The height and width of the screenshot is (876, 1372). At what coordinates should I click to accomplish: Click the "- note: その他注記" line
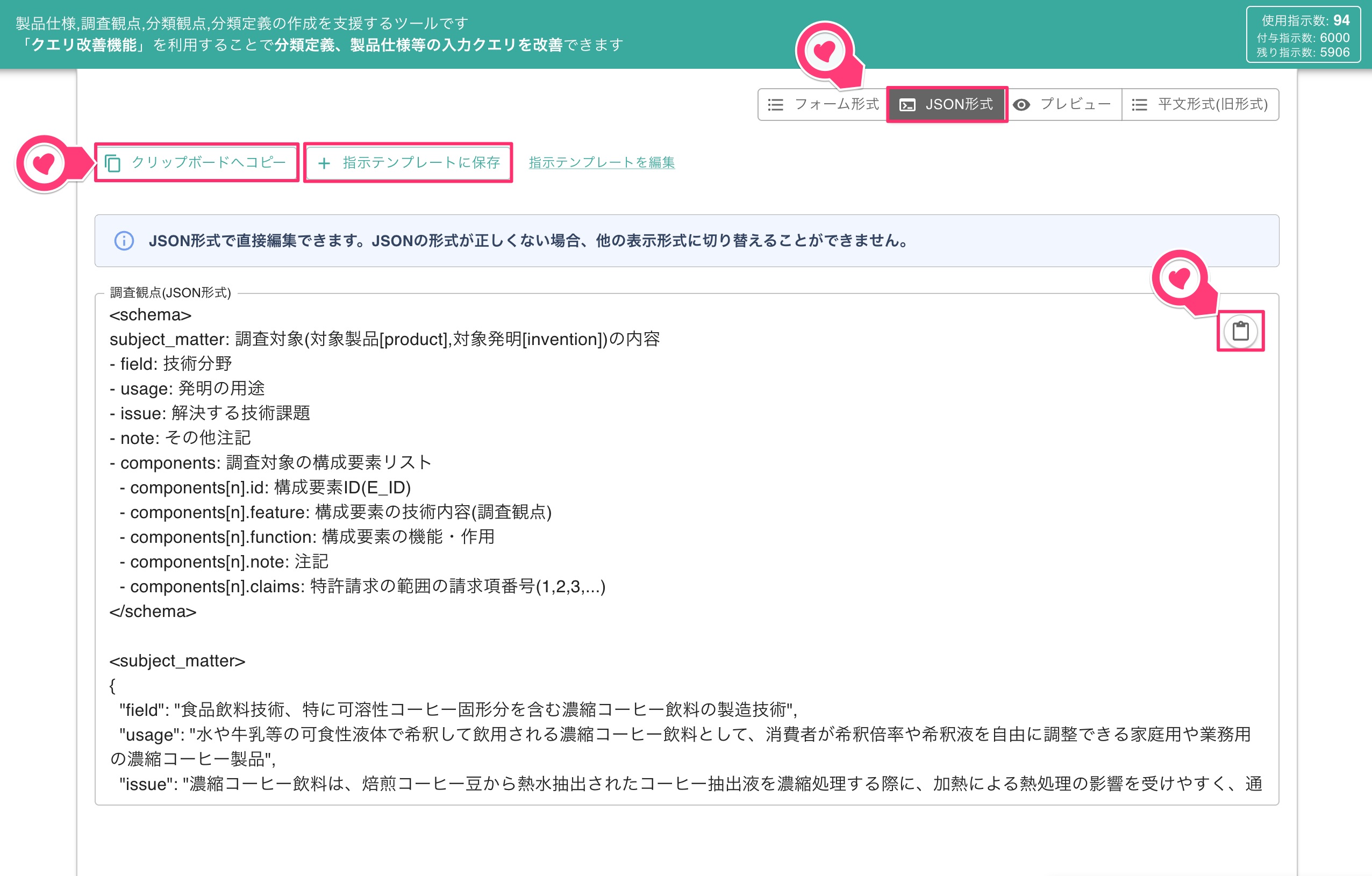tap(180, 438)
